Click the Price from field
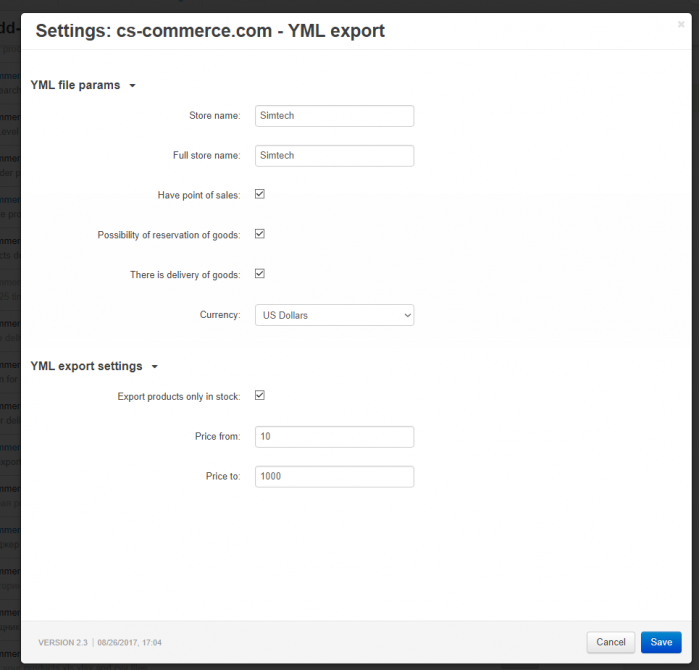The image size is (700, 670). (x=334, y=437)
